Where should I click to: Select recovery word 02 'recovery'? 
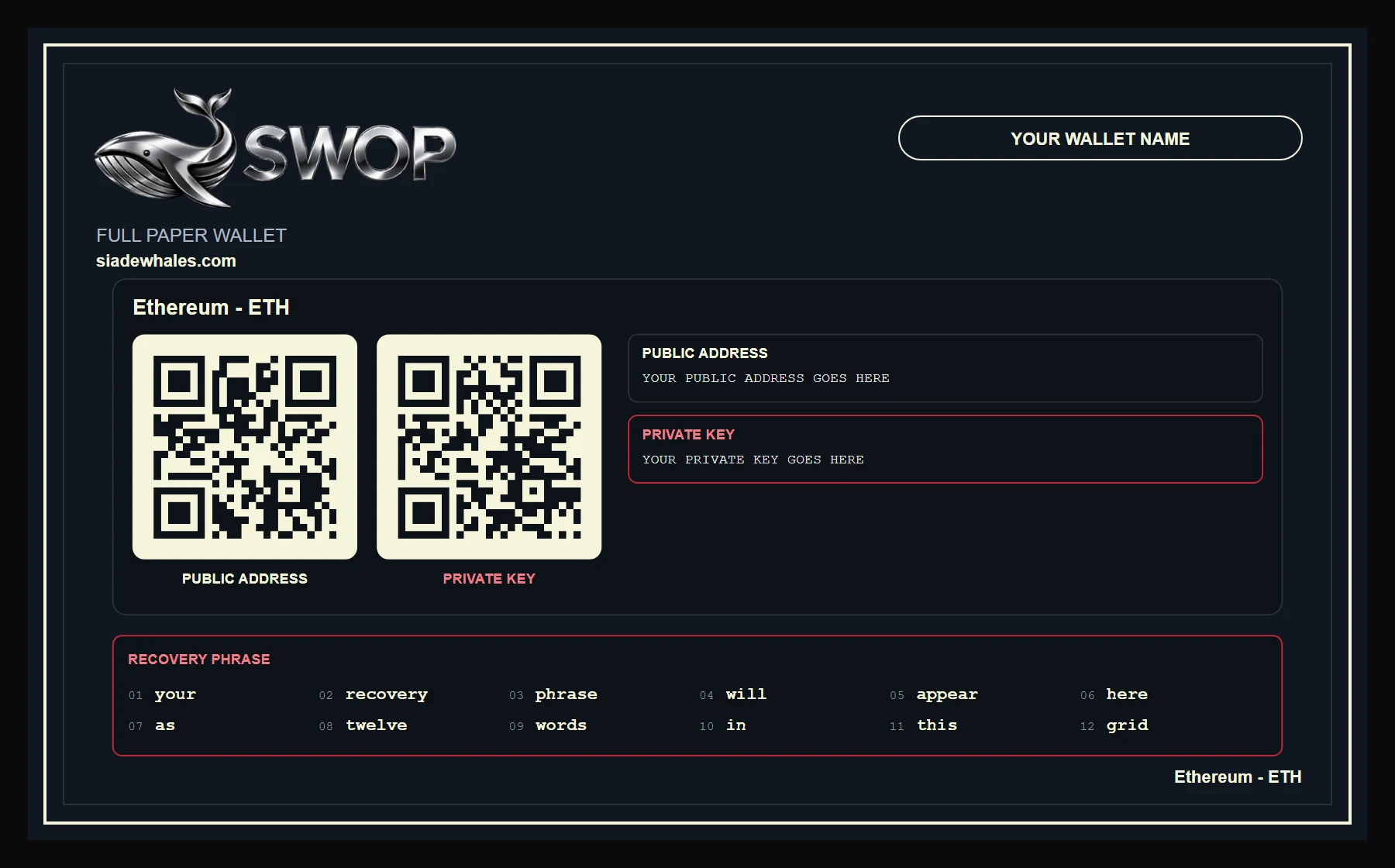pos(387,694)
